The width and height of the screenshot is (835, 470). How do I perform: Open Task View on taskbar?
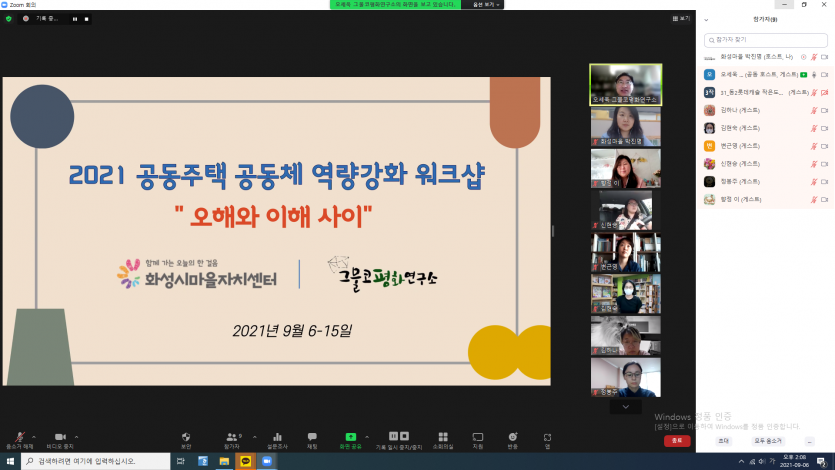[181, 461]
